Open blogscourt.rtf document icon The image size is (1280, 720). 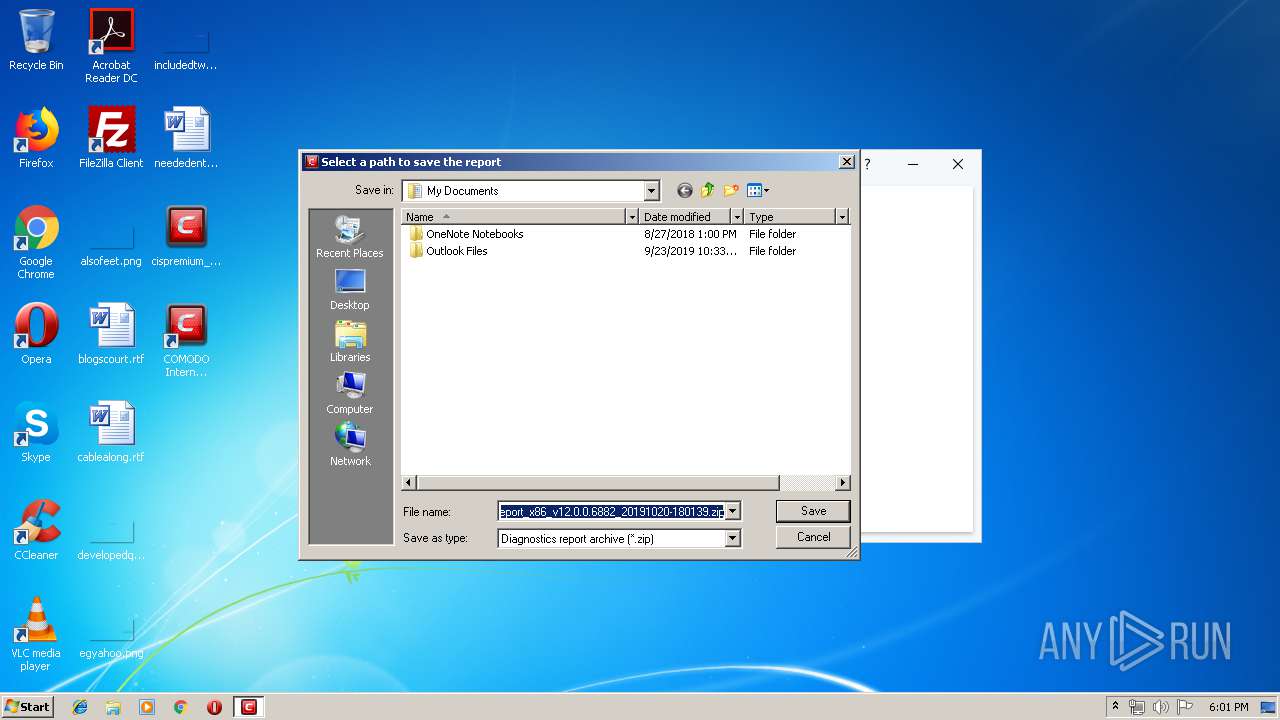click(111, 334)
